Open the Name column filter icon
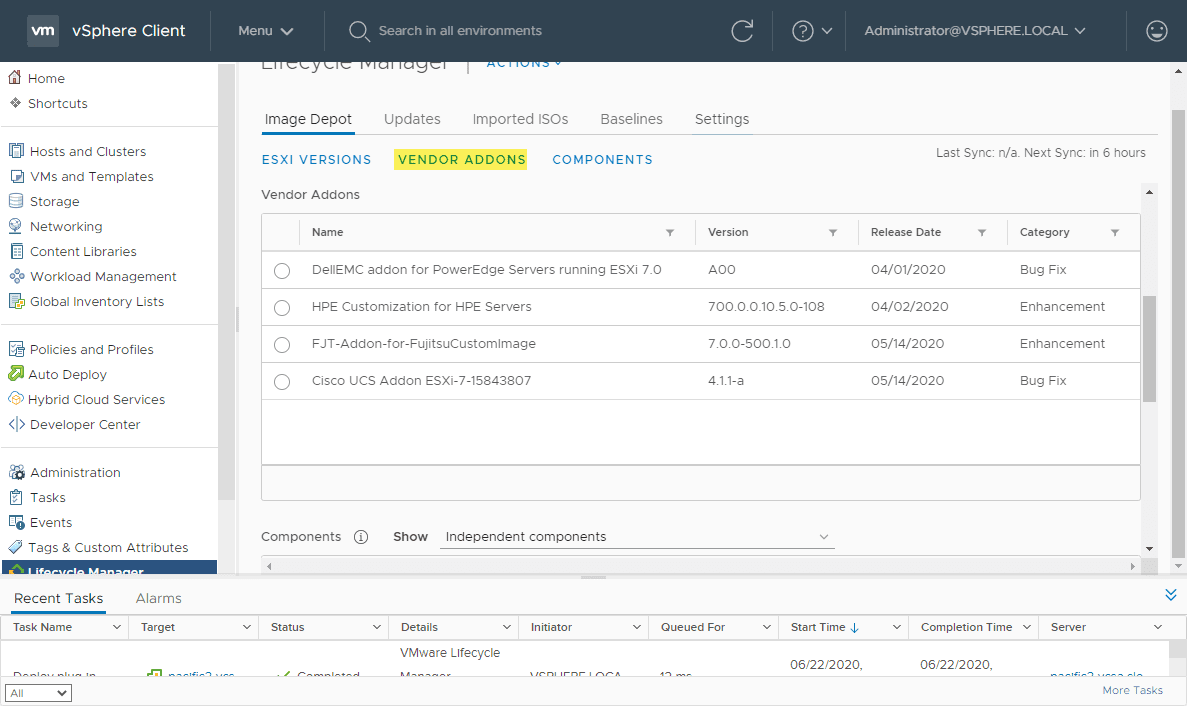1187x706 pixels. click(670, 232)
